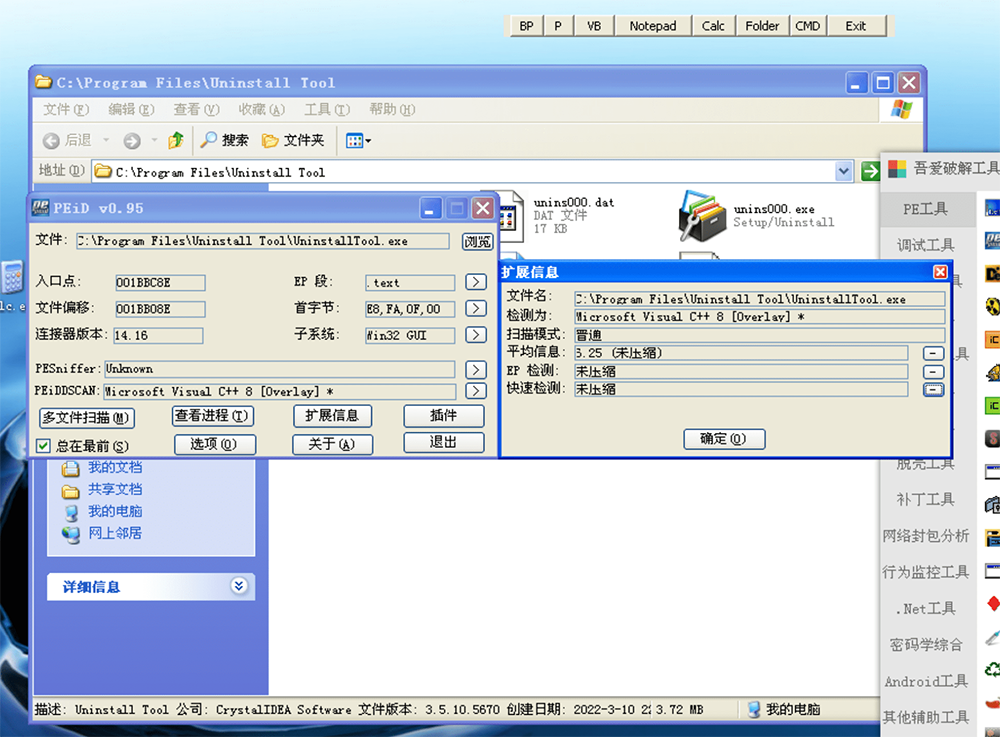Viewport: 1000px width, 737px height.
Task: Select the PE工具 category tab
Action: (928, 209)
